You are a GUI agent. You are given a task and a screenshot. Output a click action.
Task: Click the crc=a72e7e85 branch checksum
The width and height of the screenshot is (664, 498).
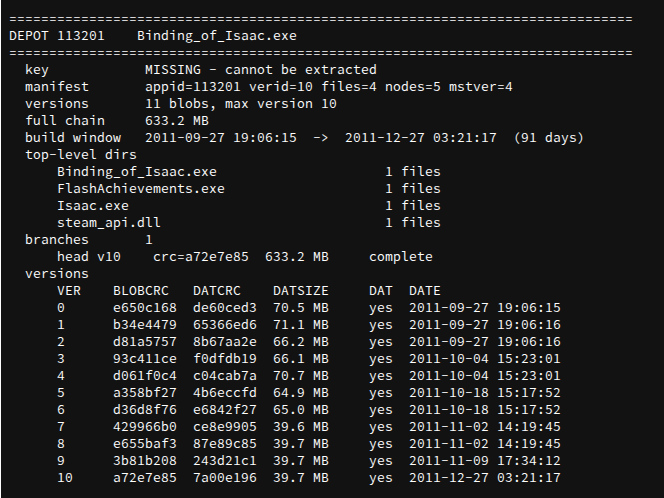pyautogui.click(x=201, y=257)
